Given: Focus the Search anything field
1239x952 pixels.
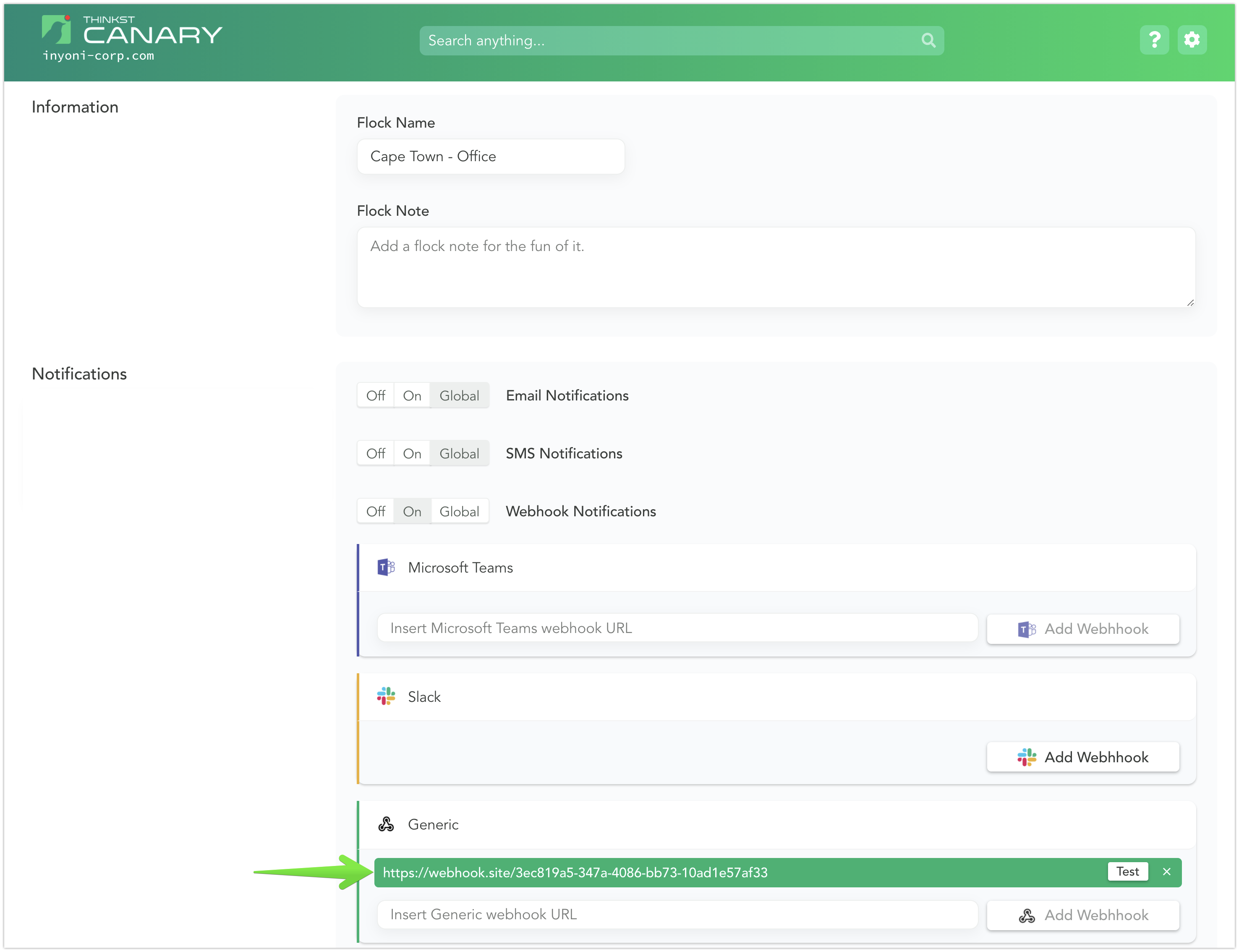Looking at the screenshot, I should [682, 40].
